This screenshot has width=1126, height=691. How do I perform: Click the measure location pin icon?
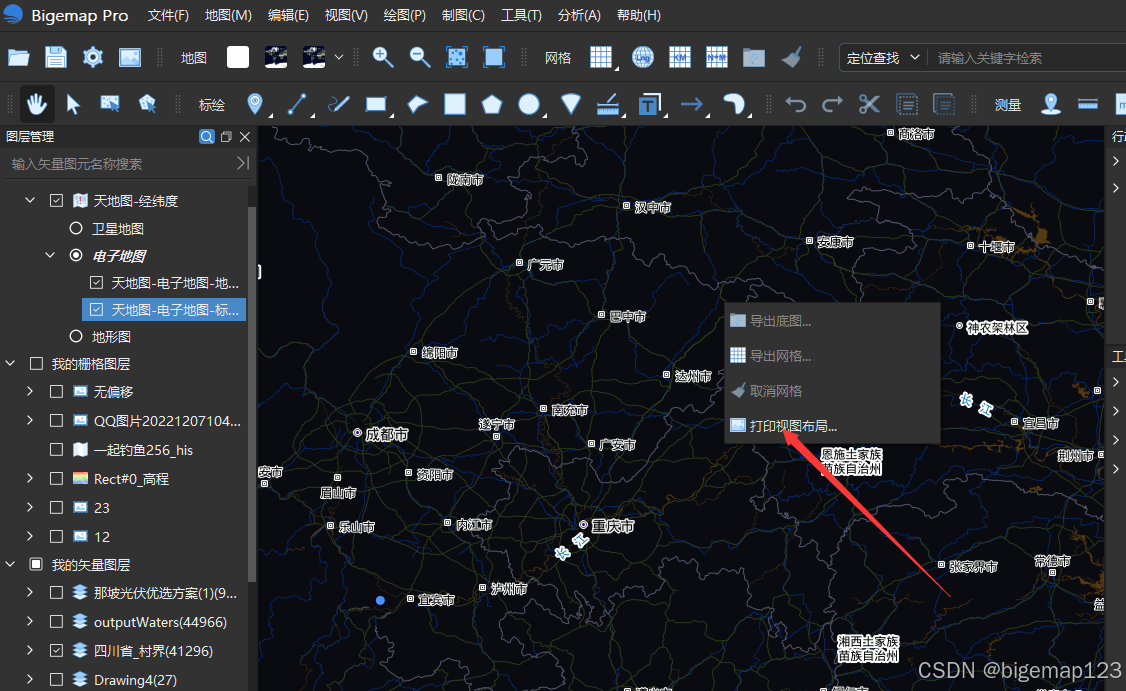[1051, 104]
